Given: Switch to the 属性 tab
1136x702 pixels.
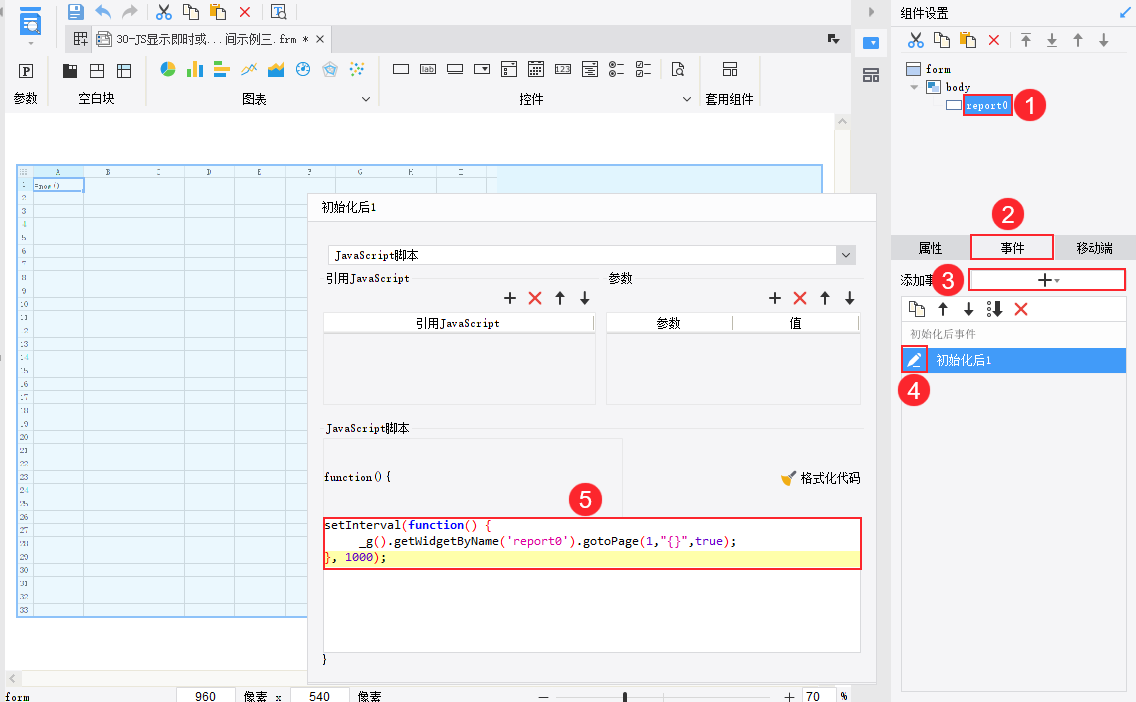Looking at the screenshot, I should (930, 248).
